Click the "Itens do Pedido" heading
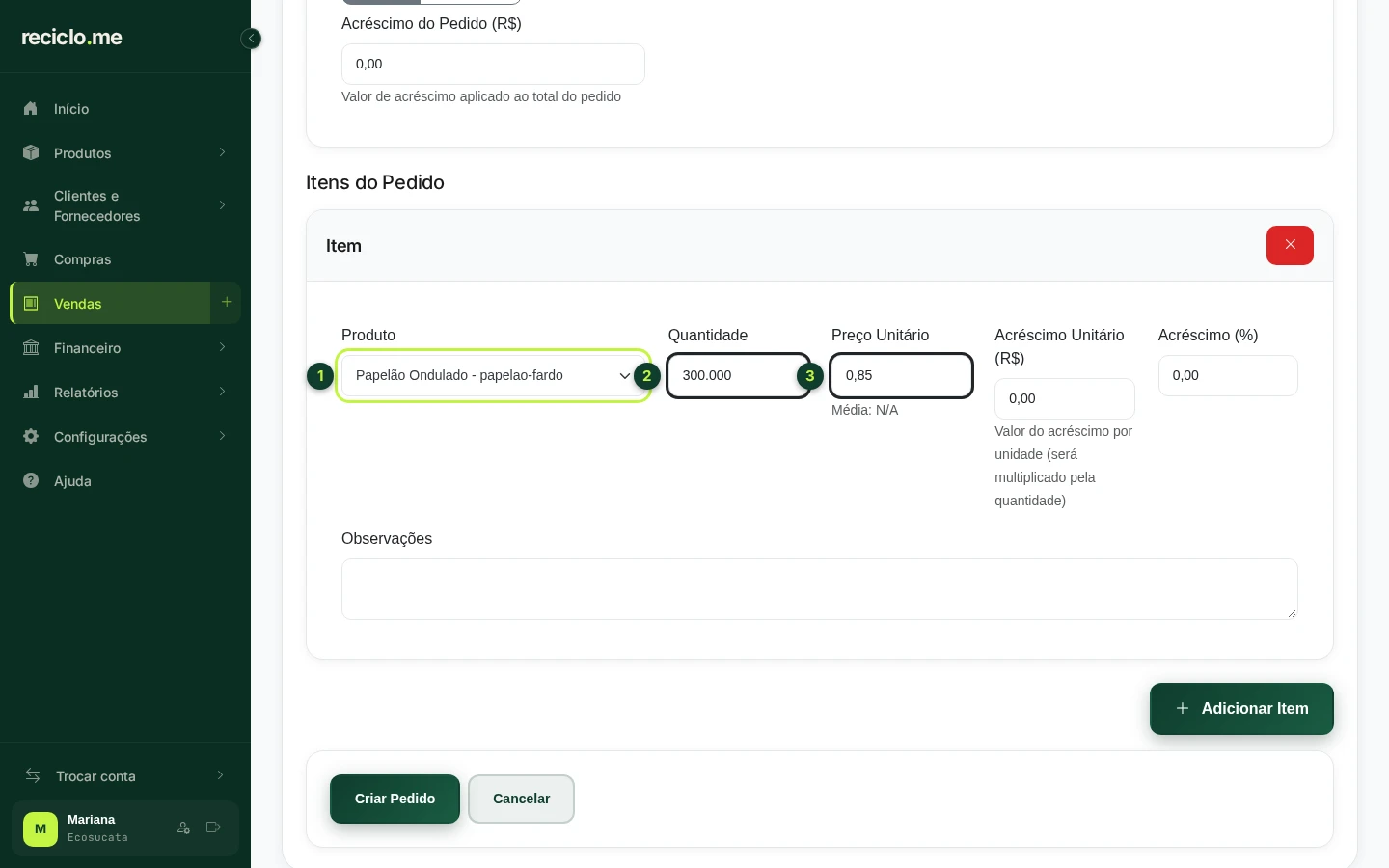The width and height of the screenshot is (1389, 868). [x=375, y=182]
